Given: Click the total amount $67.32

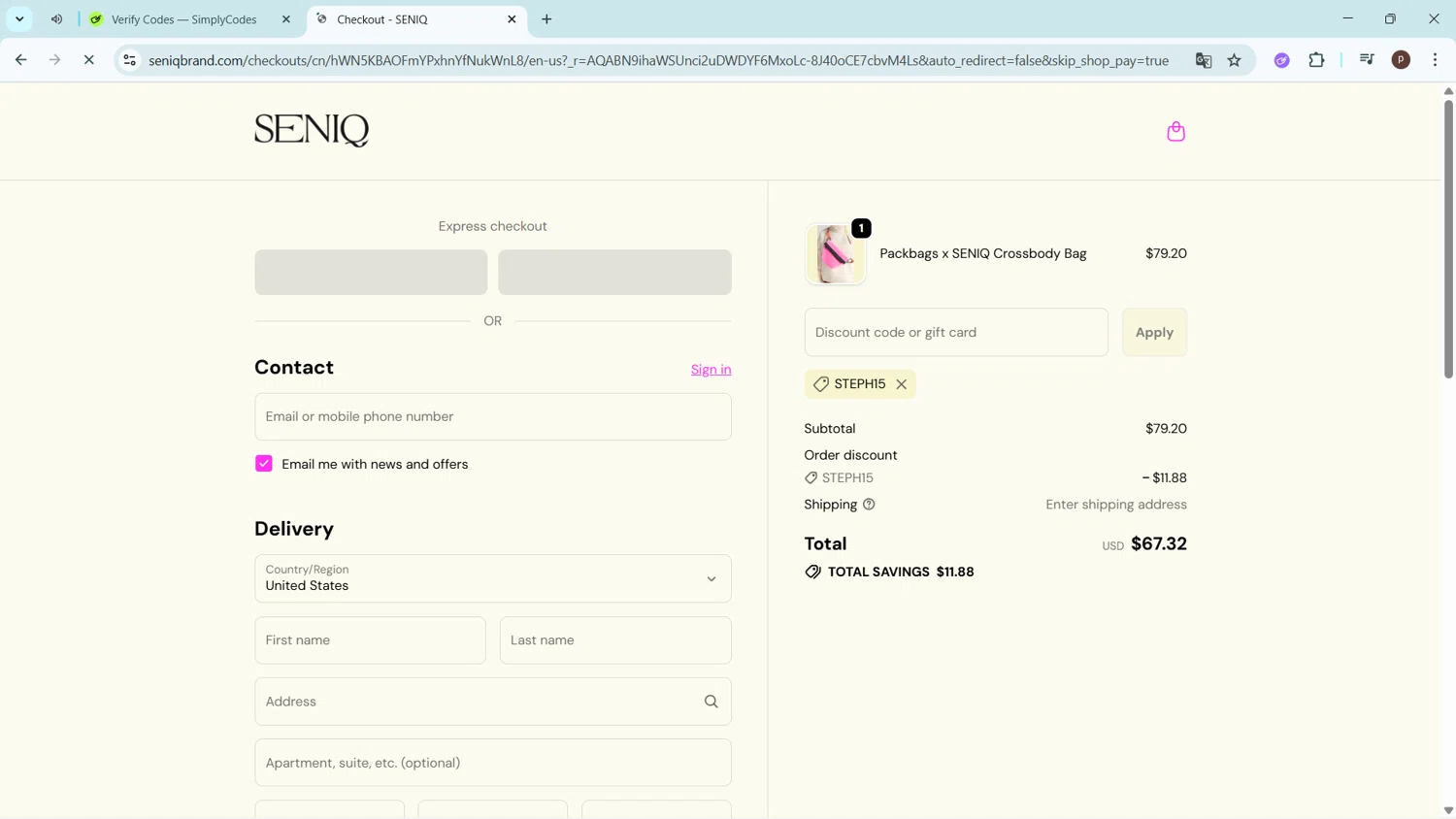Looking at the screenshot, I should (x=1159, y=543).
